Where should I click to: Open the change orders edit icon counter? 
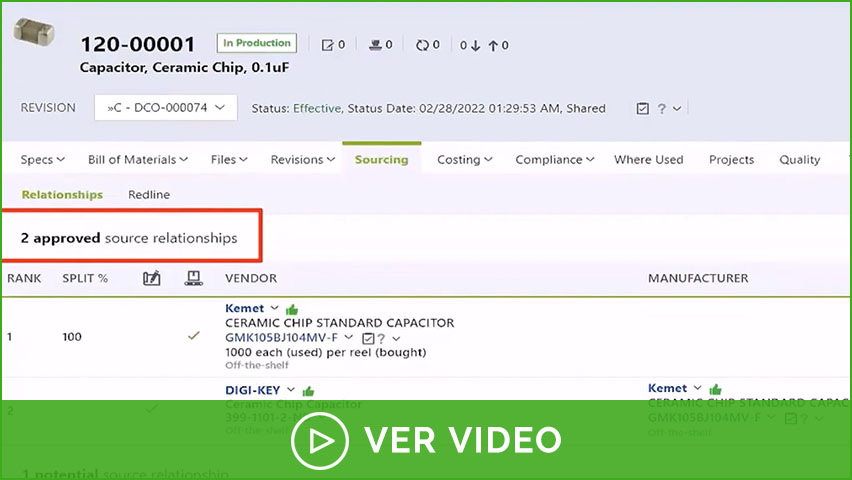tap(333, 45)
